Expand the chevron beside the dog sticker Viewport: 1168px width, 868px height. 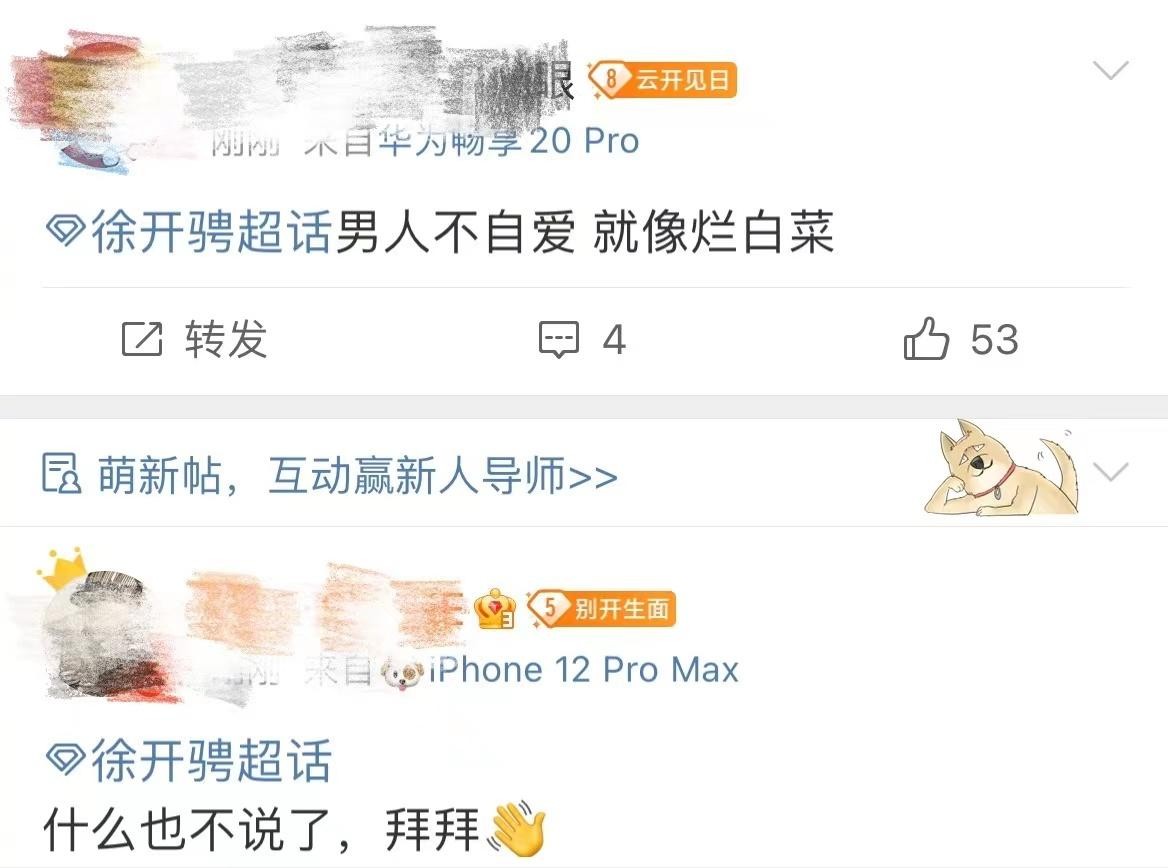[x=1111, y=472]
